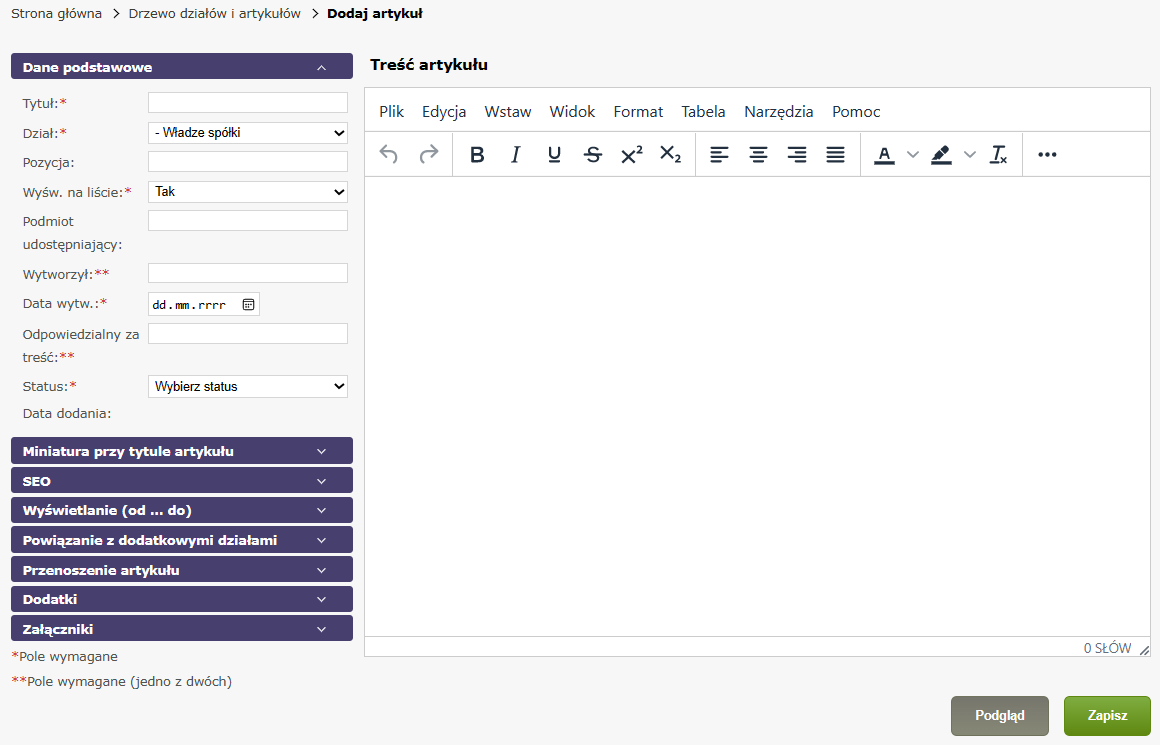Open the Dział dropdown list
Viewport: 1160px width, 745px height.
[247, 132]
